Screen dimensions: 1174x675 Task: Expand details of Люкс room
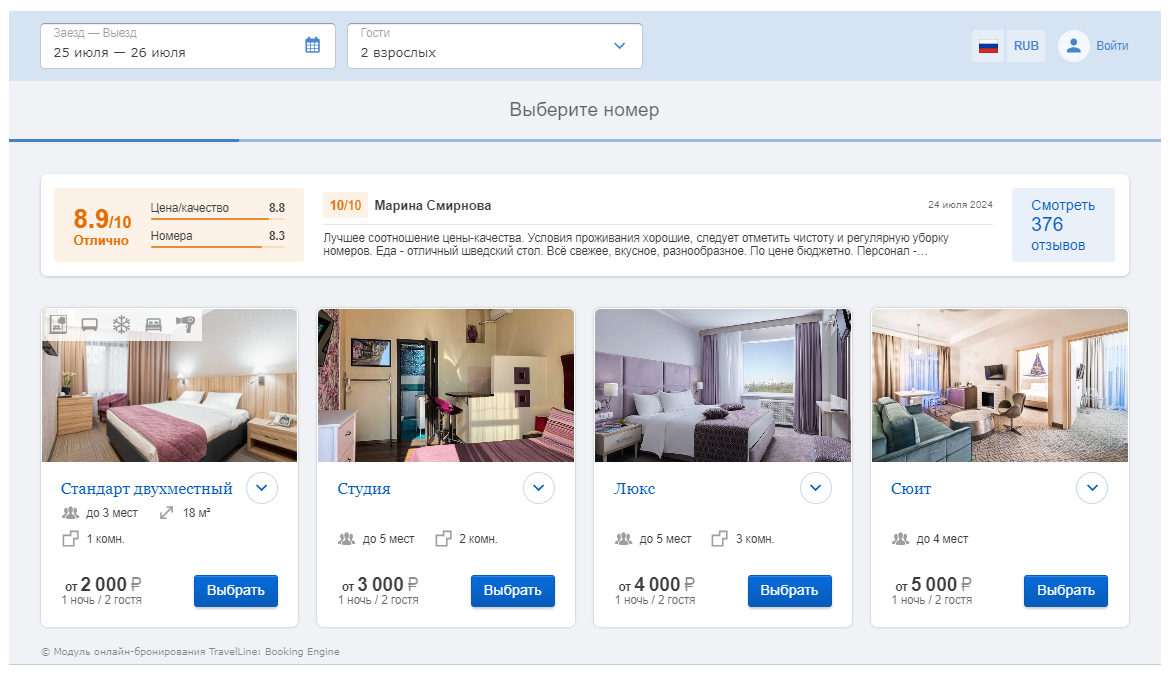(x=815, y=488)
